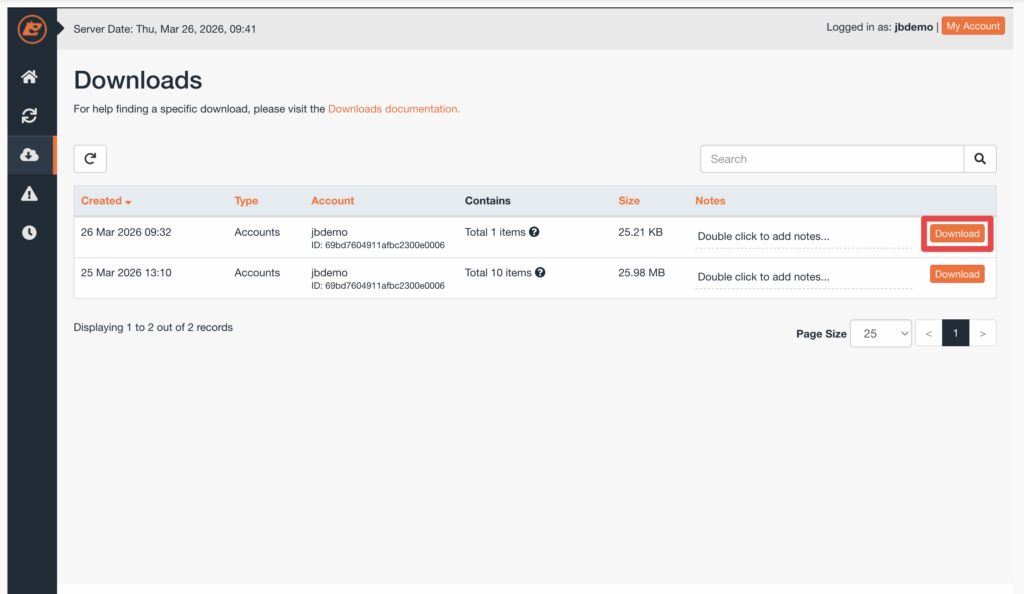Open the Home dashboard sidebar icon

[x=30, y=77]
